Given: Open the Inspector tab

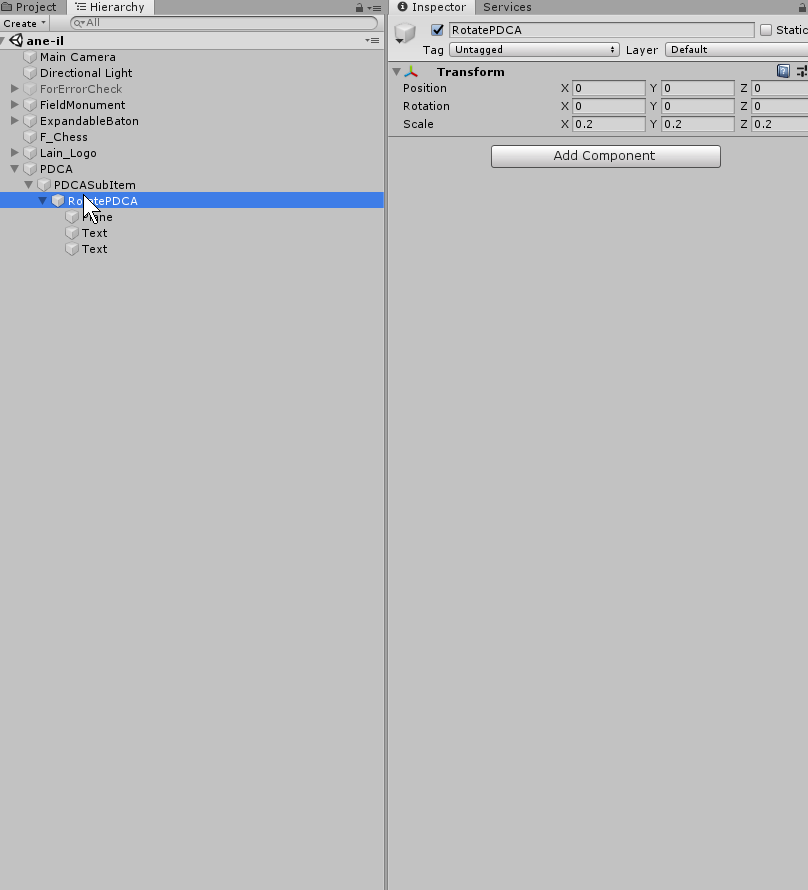Looking at the screenshot, I should click(x=432, y=7).
